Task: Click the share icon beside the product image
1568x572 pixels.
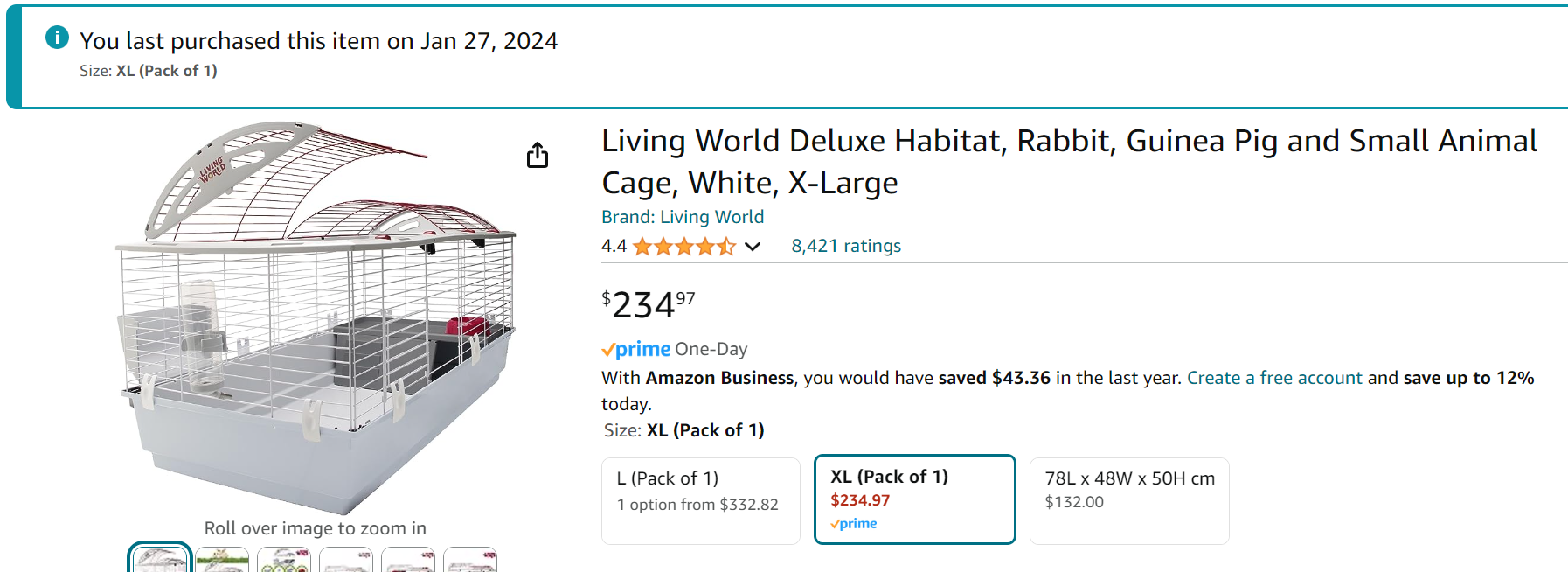Action: (538, 155)
